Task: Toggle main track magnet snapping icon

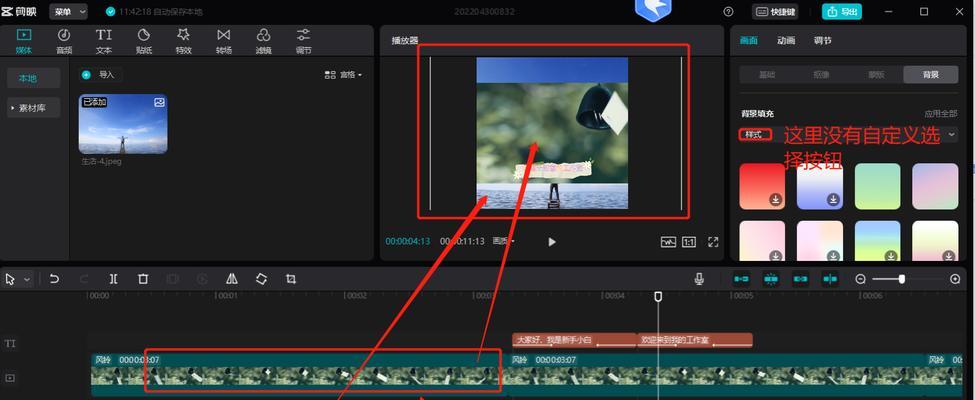Action: click(x=741, y=279)
